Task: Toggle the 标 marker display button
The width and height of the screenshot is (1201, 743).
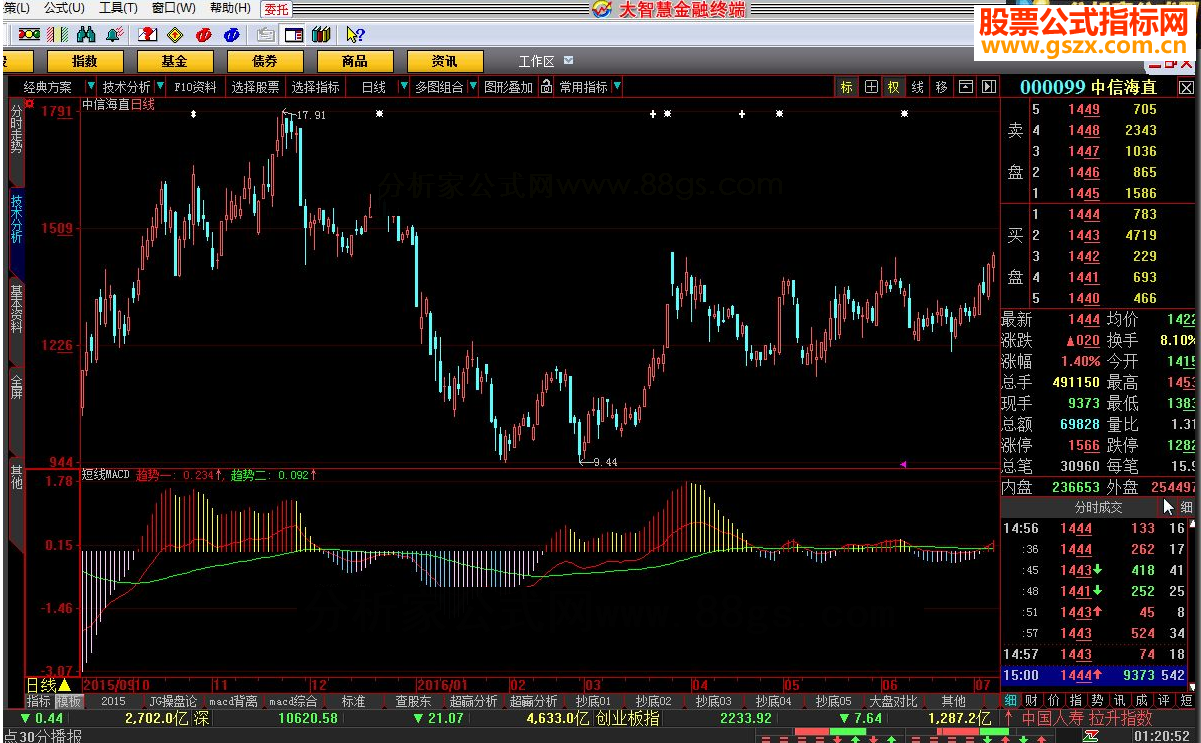Action: coord(846,87)
